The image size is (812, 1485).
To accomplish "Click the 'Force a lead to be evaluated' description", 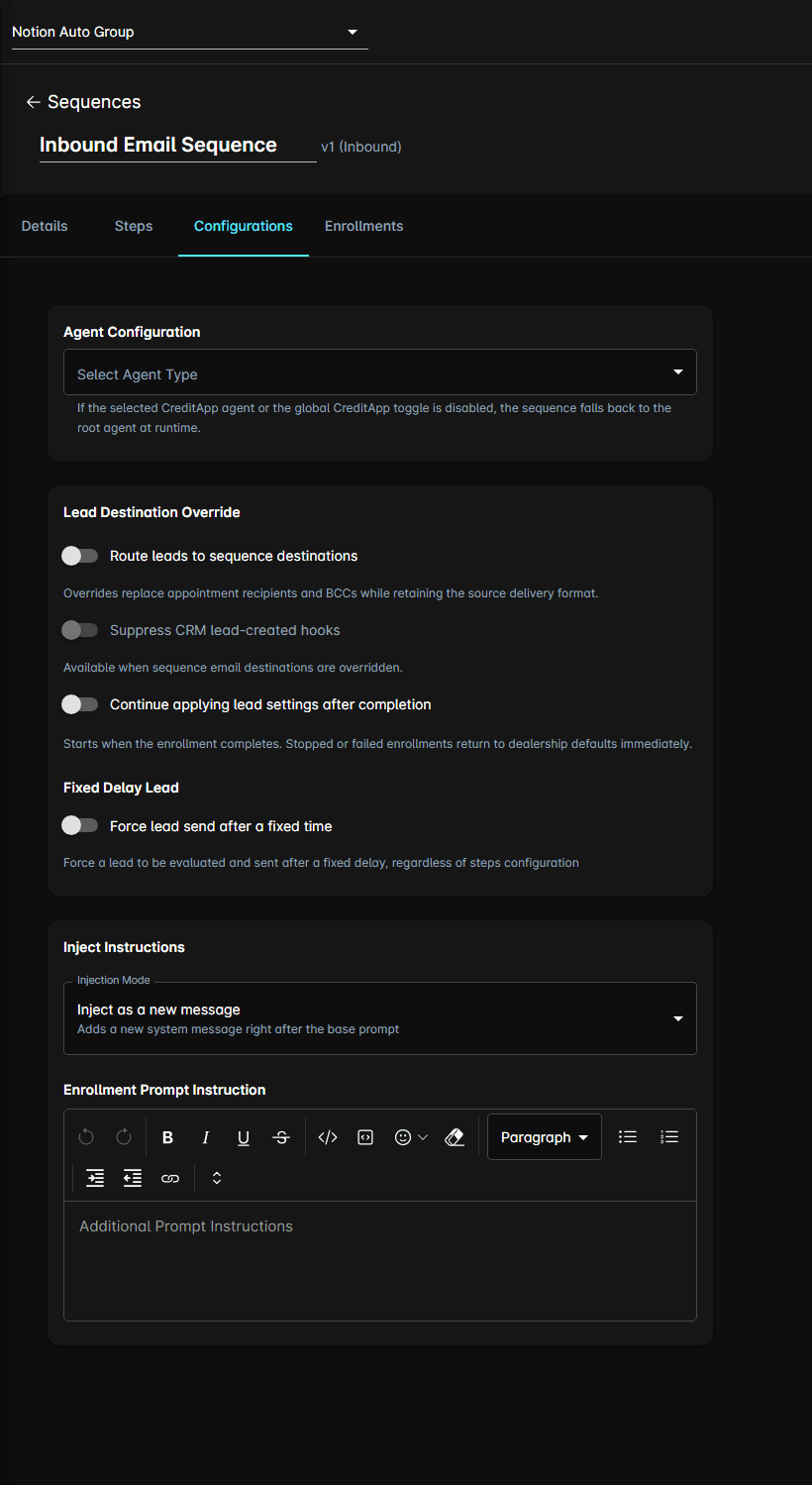I will pos(321,863).
